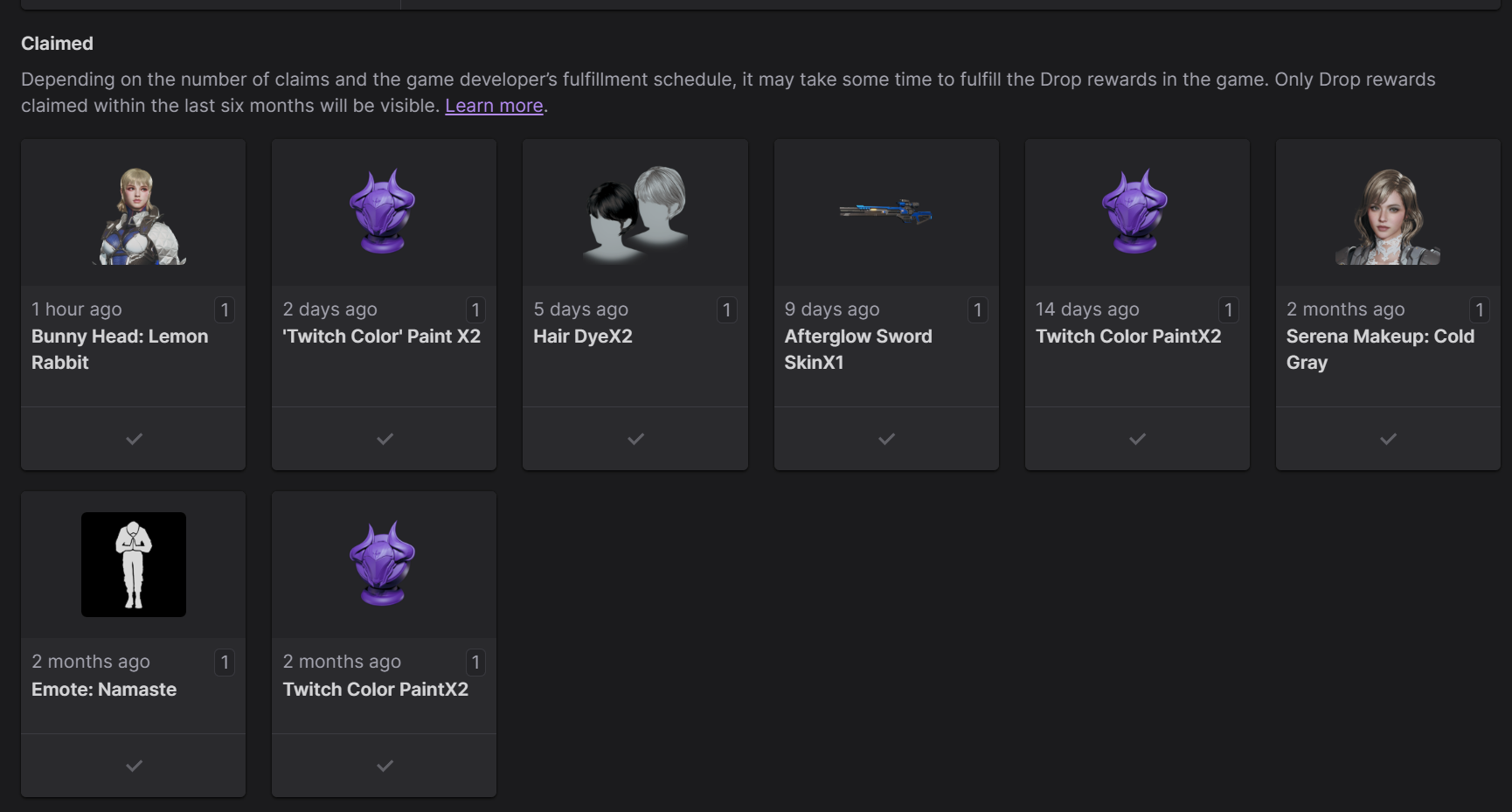This screenshot has height=812, width=1512.
Task: Click the Emote: Namaste title
Action: pos(104,690)
